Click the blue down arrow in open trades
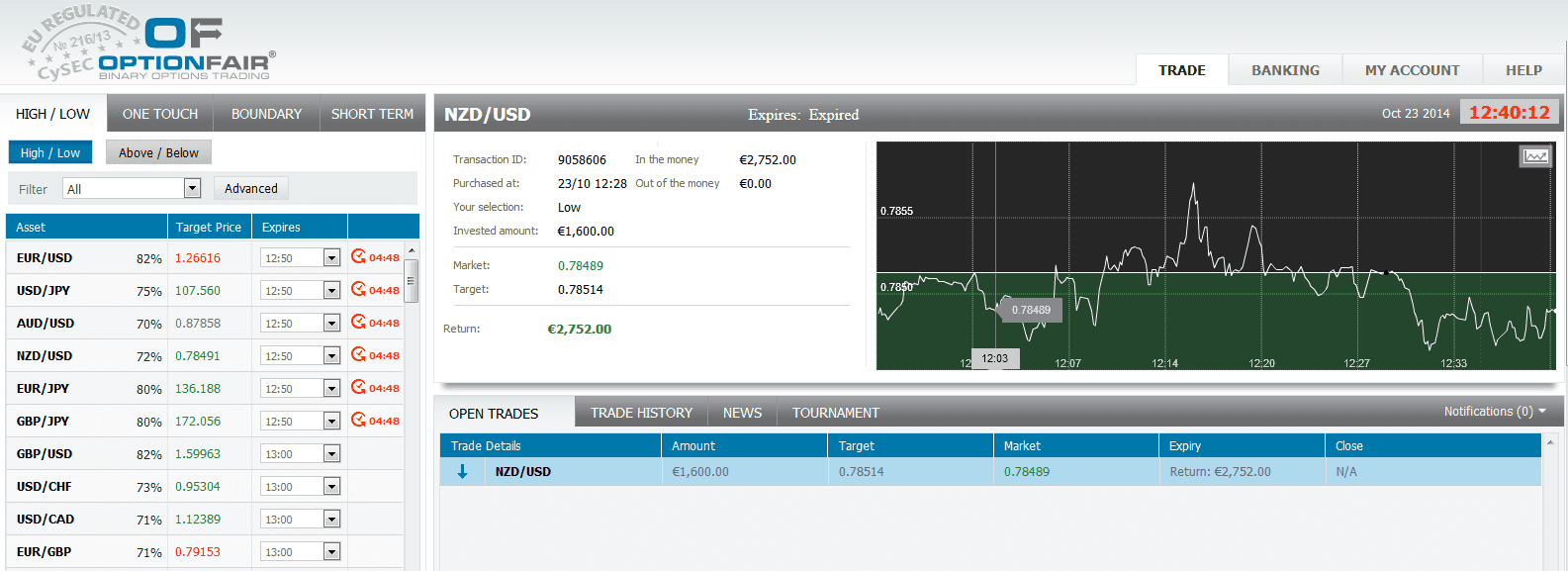The height and width of the screenshot is (571, 1568). point(462,472)
